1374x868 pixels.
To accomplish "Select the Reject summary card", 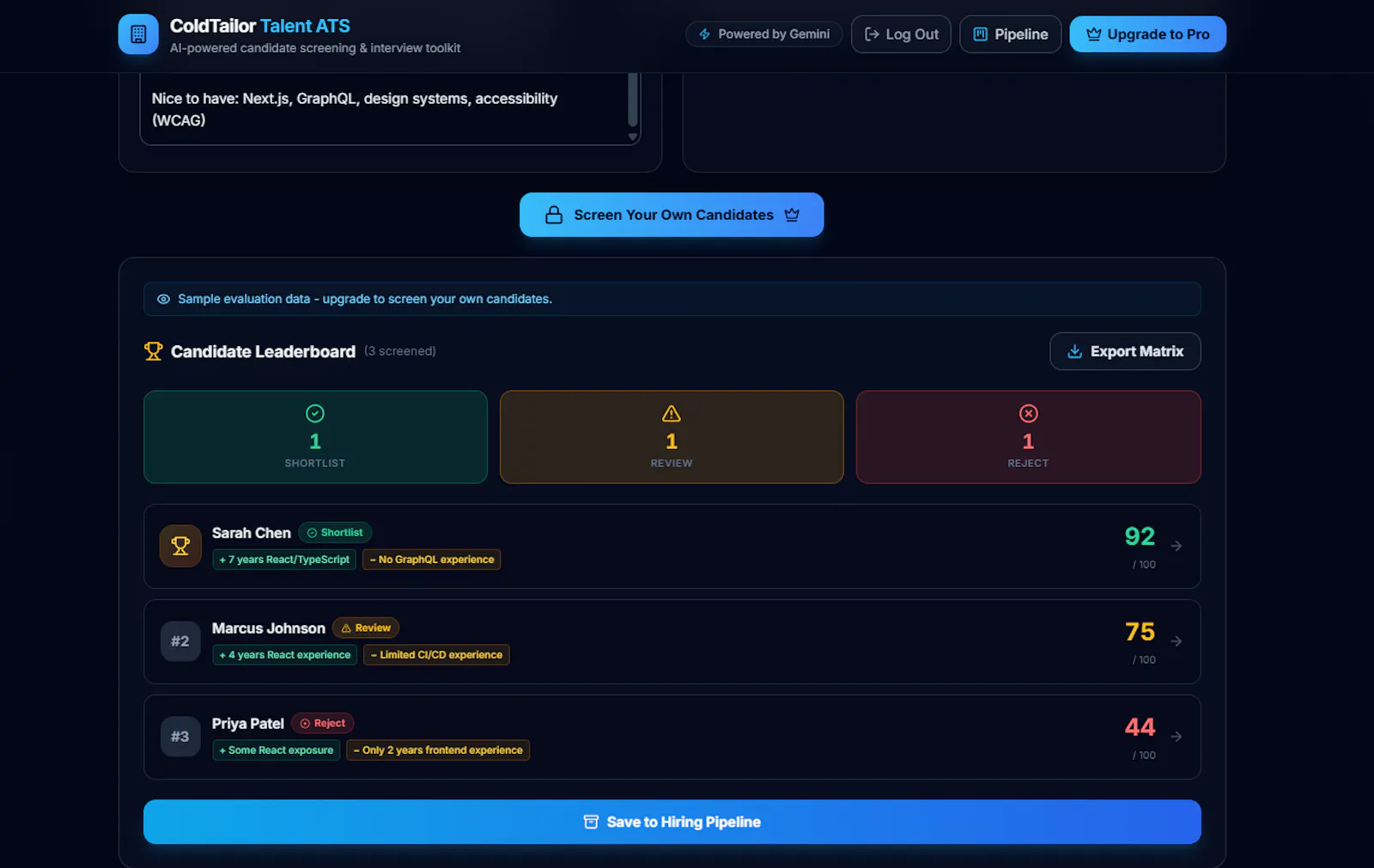I will [x=1028, y=437].
